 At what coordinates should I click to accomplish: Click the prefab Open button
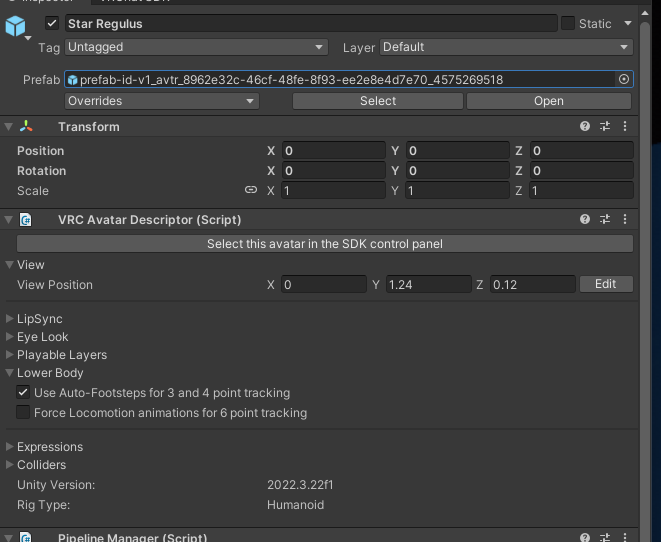(x=548, y=101)
